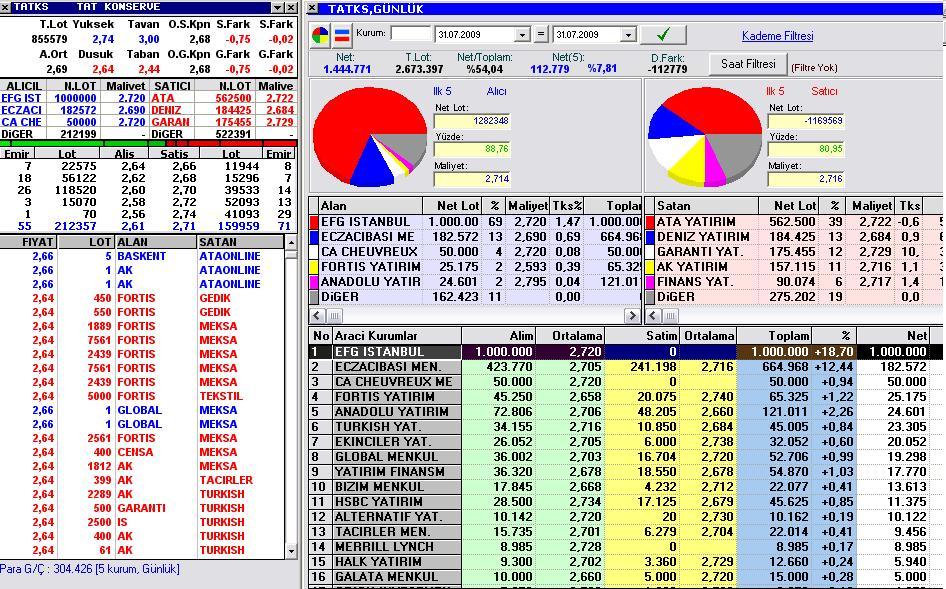This screenshot has width=946, height=589.
Task: Type in the Kurum input field
Action: (x=410, y=34)
